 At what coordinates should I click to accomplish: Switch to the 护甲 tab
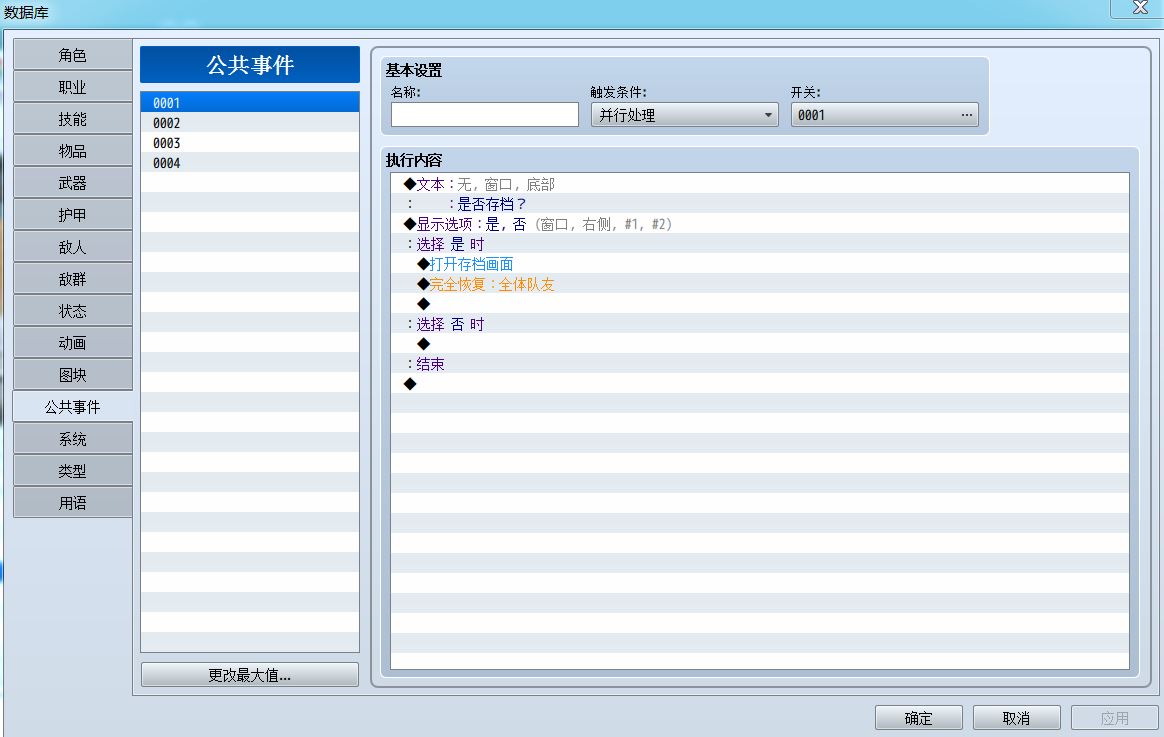click(73, 214)
